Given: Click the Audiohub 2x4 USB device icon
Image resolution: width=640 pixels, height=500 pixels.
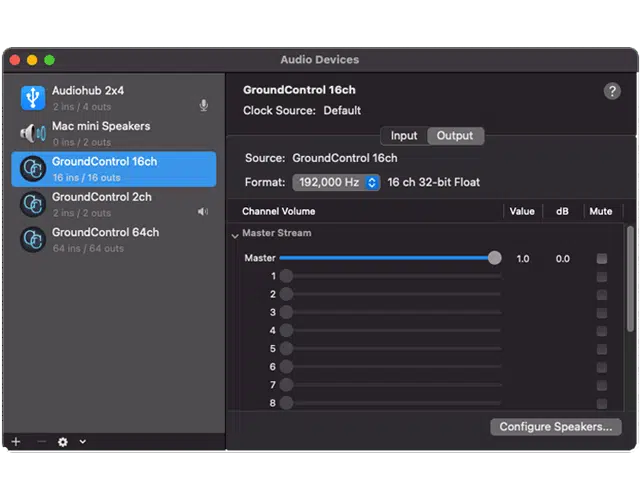Looking at the screenshot, I should coord(33,98).
